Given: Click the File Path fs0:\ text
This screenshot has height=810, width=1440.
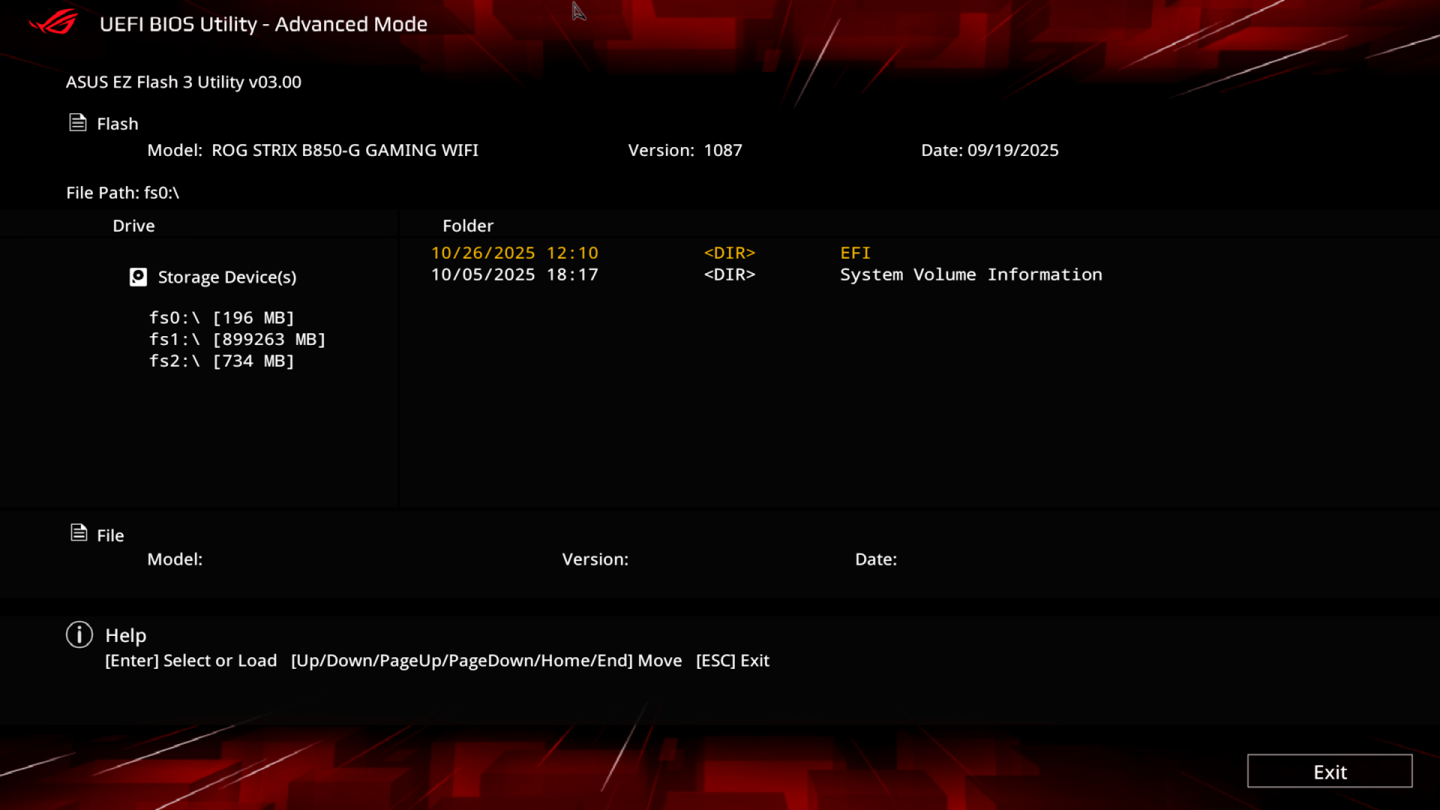Looking at the screenshot, I should coord(123,192).
